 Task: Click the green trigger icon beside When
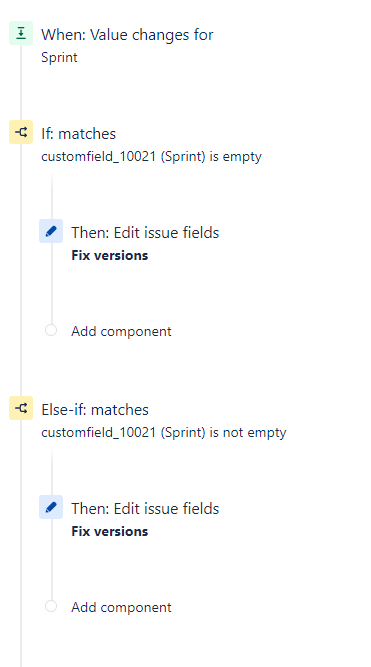point(21,33)
